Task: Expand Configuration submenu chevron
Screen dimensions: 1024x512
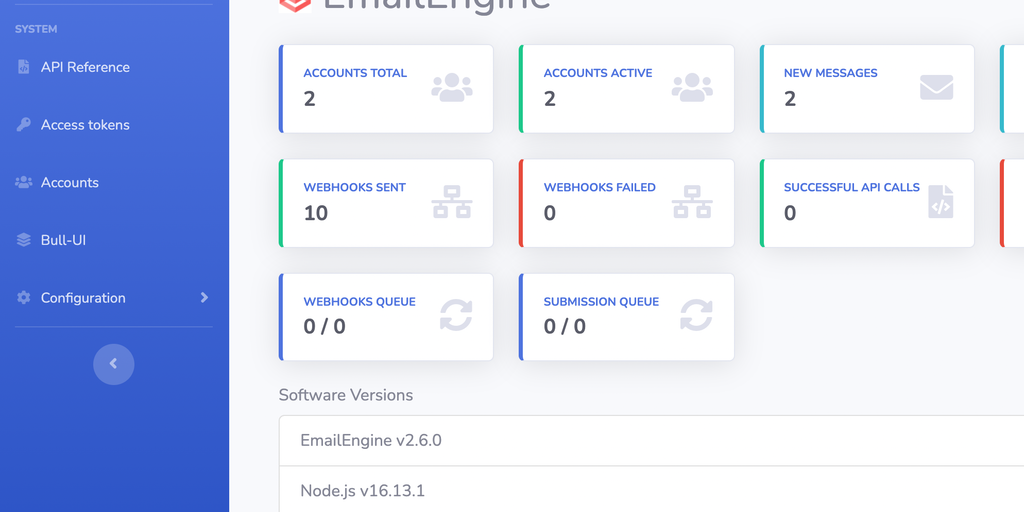Action: (204, 298)
